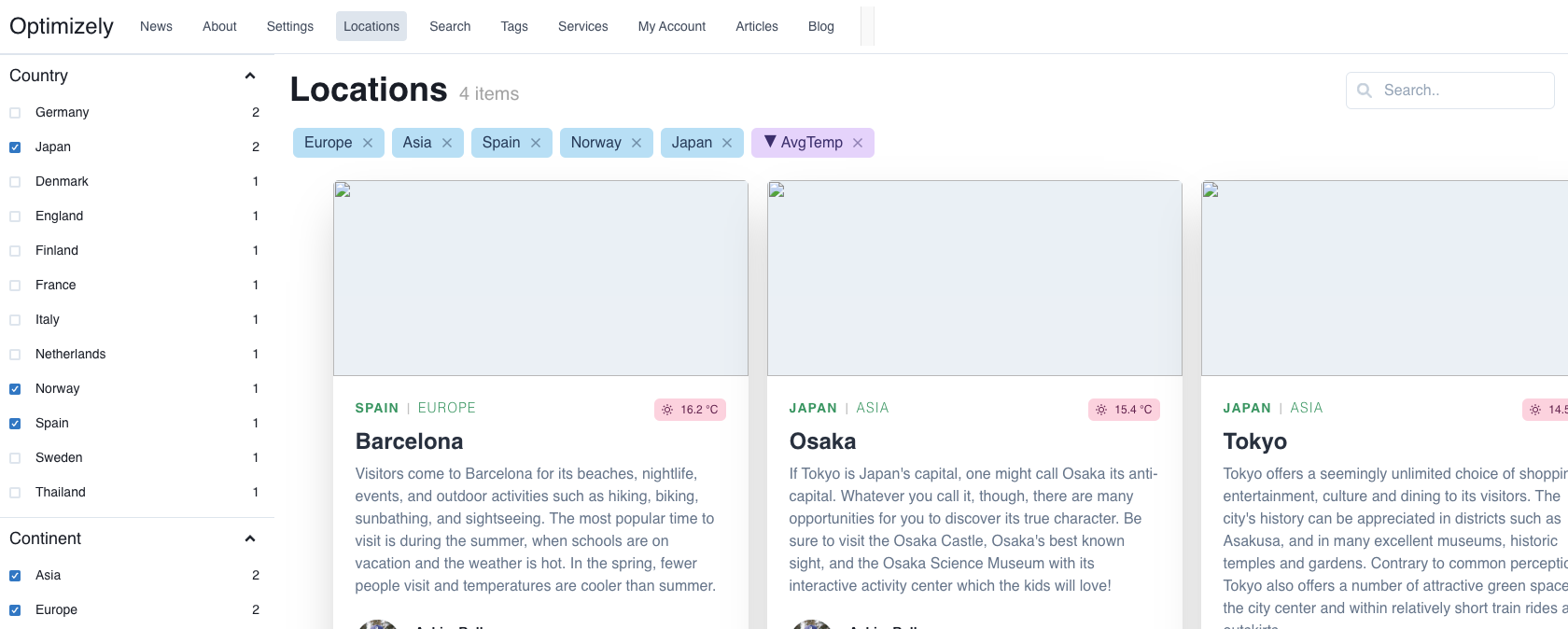Collapse the Continent filter section
This screenshot has height=629, width=1568.
tap(249, 538)
